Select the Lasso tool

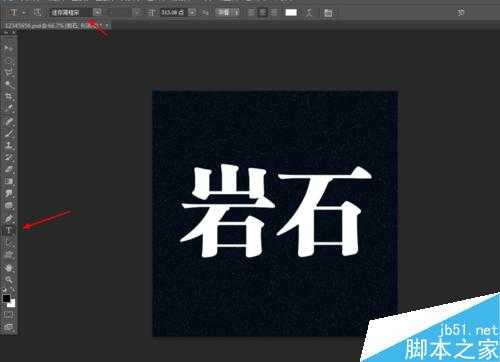point(9,72)
